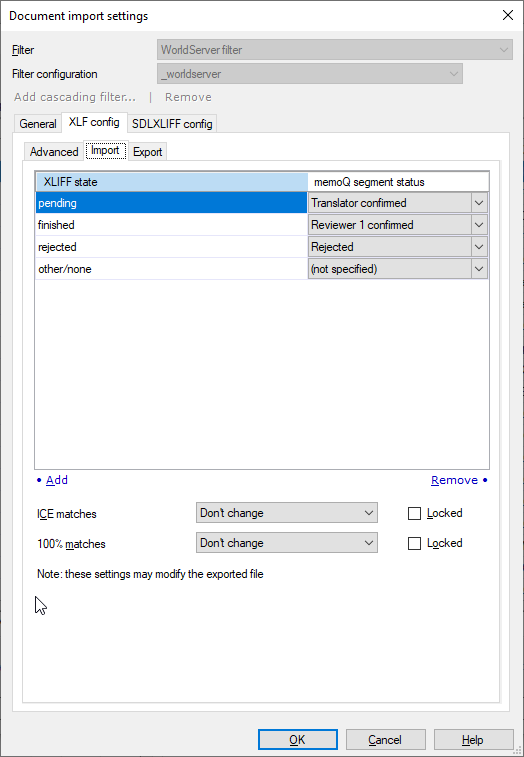The width and height of the screenshot is (524, 757).
Task: Switch to the General tab
Action: 38,124
